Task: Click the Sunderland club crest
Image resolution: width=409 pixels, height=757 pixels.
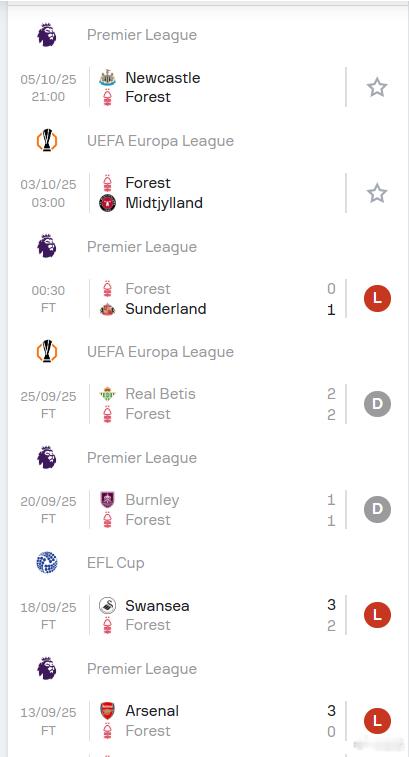Action: tap(107, 309)
